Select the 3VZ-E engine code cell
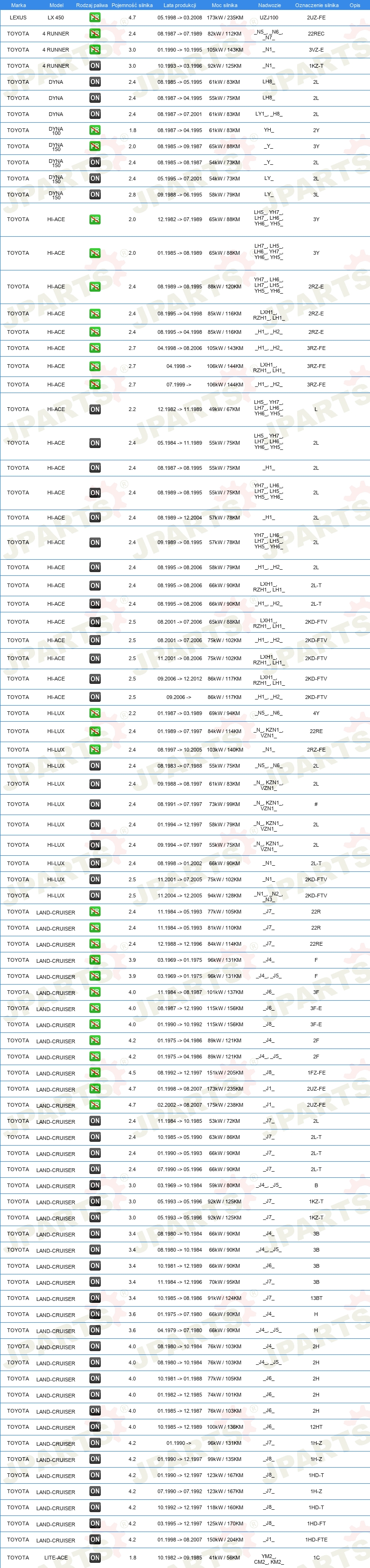This screenshot has height=1568, width=370. coord(316,50)
